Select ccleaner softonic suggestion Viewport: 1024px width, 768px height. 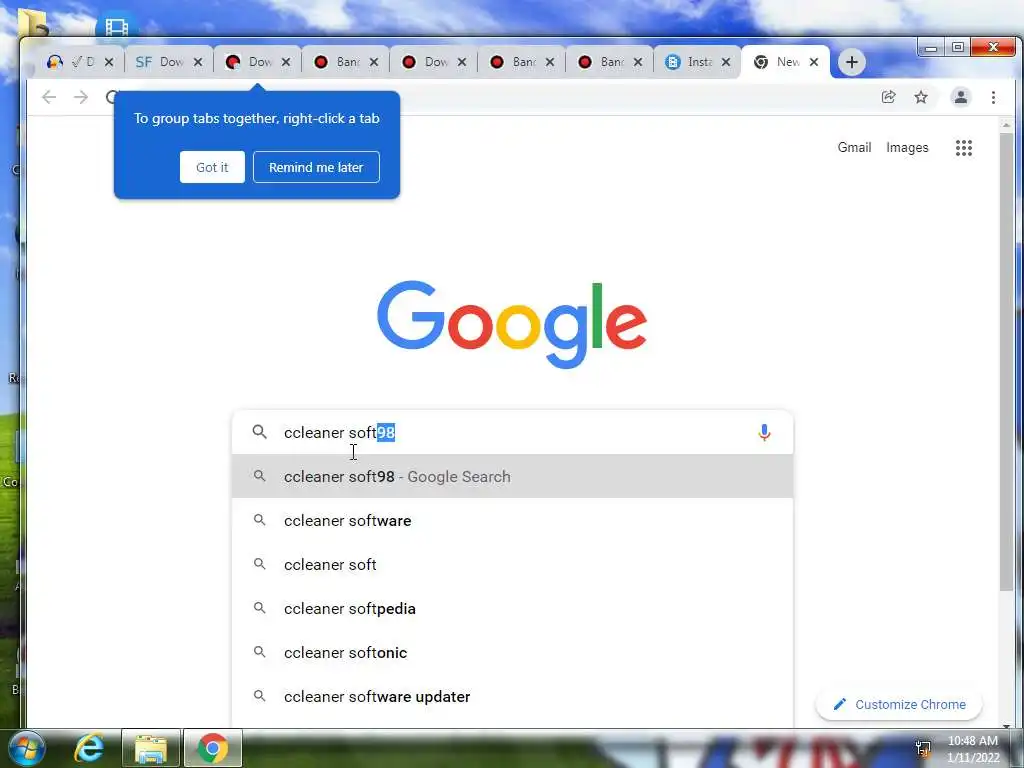point(513,652)
